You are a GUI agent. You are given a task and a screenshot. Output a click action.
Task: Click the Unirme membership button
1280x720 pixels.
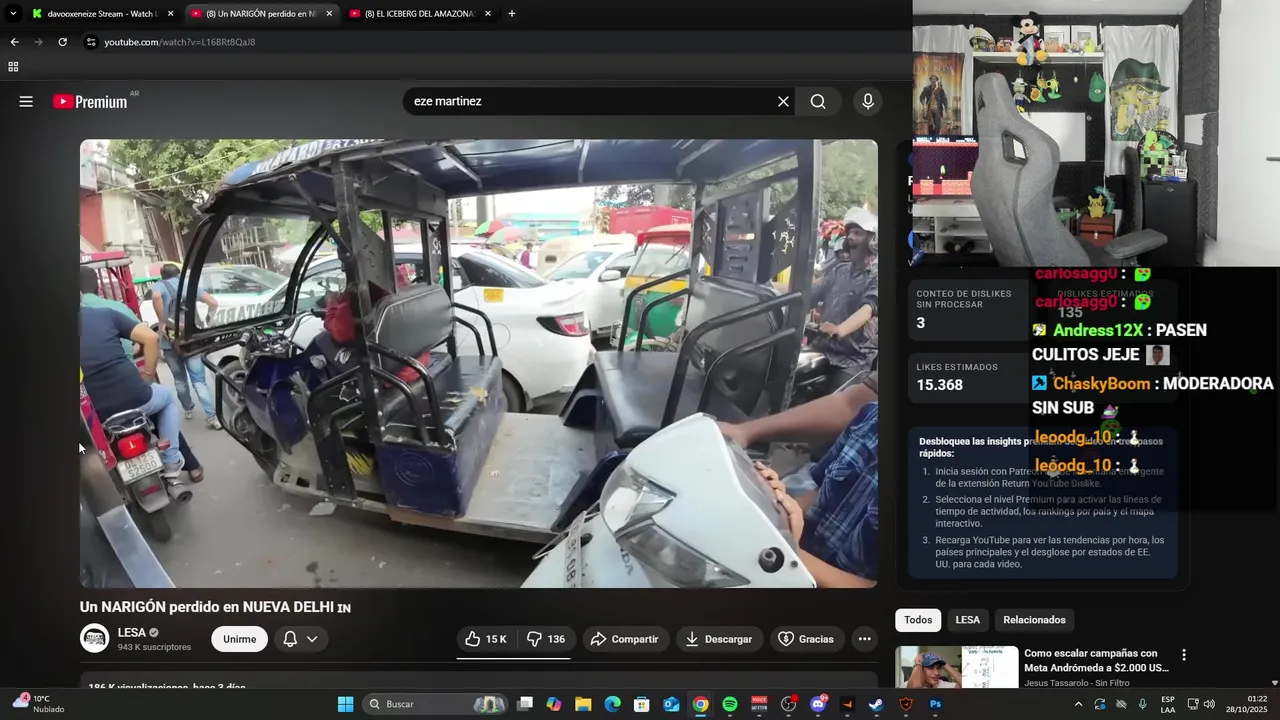239,639
